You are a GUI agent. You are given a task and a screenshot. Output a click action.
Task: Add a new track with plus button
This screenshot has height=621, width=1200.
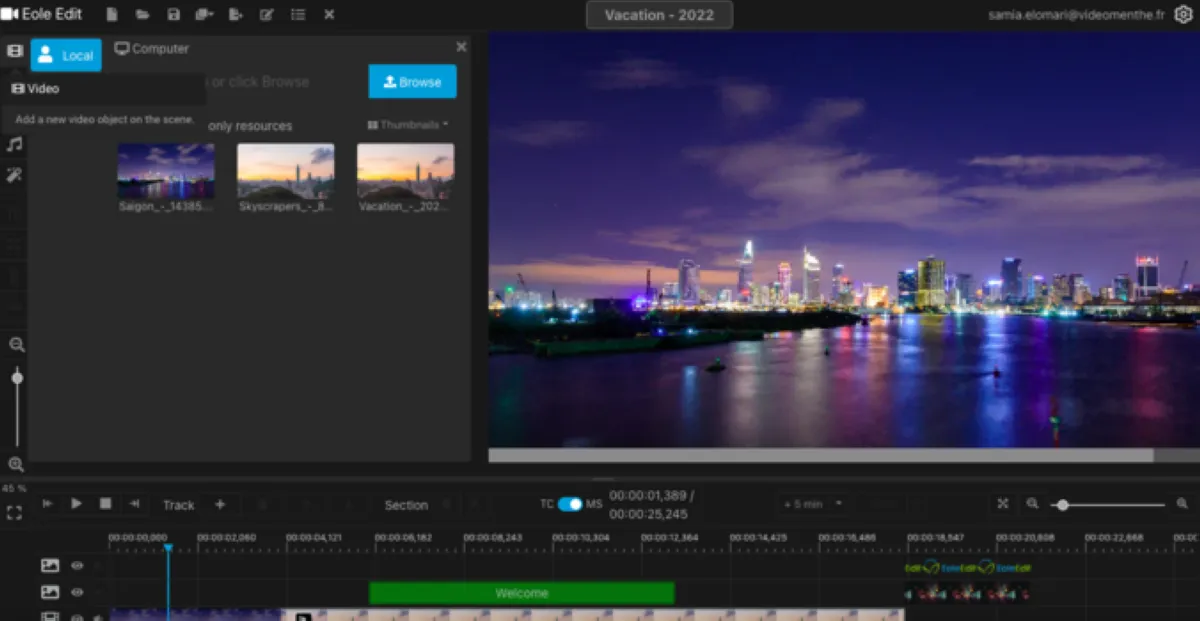[x=220, y=504]
